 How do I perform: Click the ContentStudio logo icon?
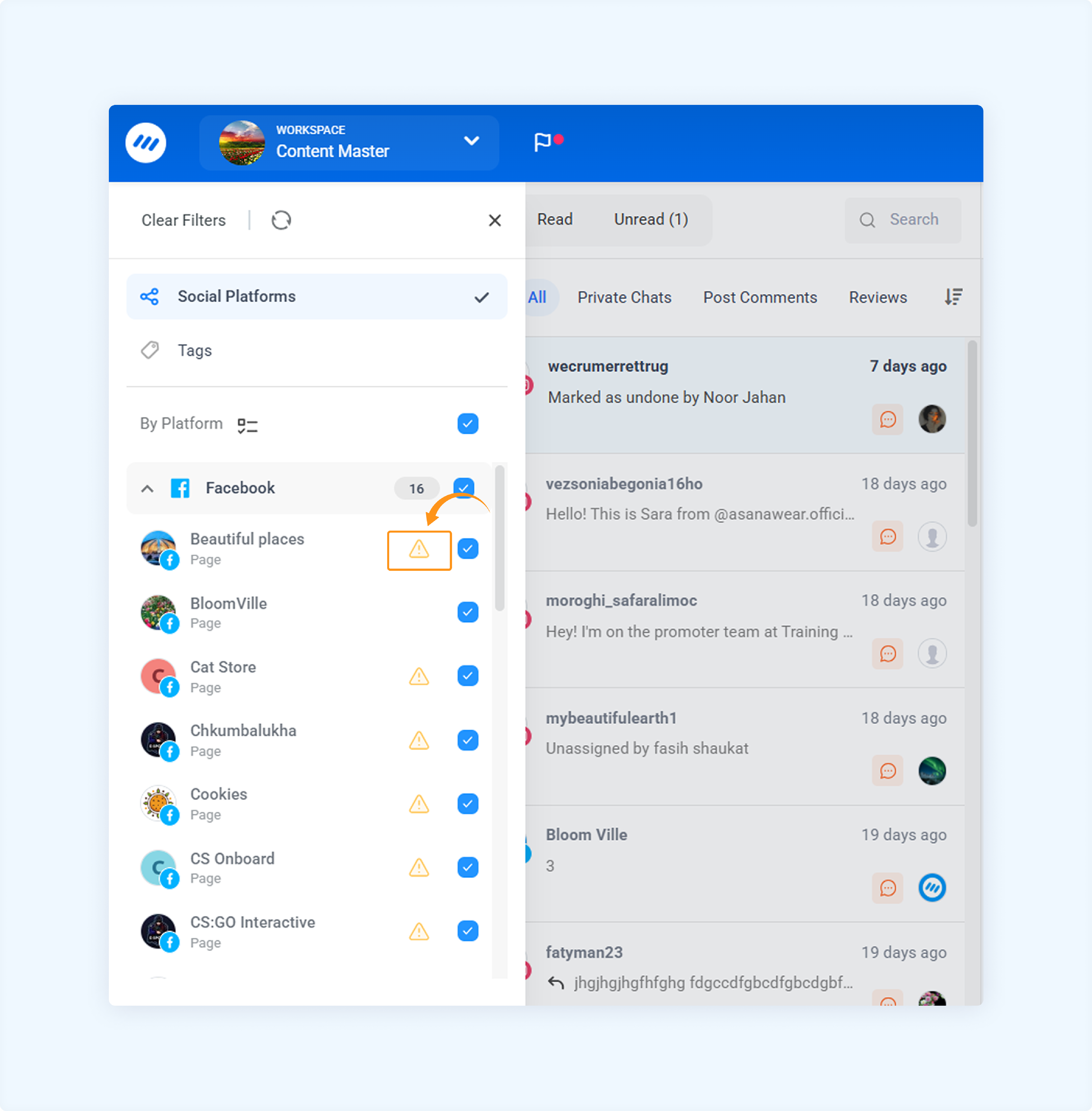(x=146, y=143)
